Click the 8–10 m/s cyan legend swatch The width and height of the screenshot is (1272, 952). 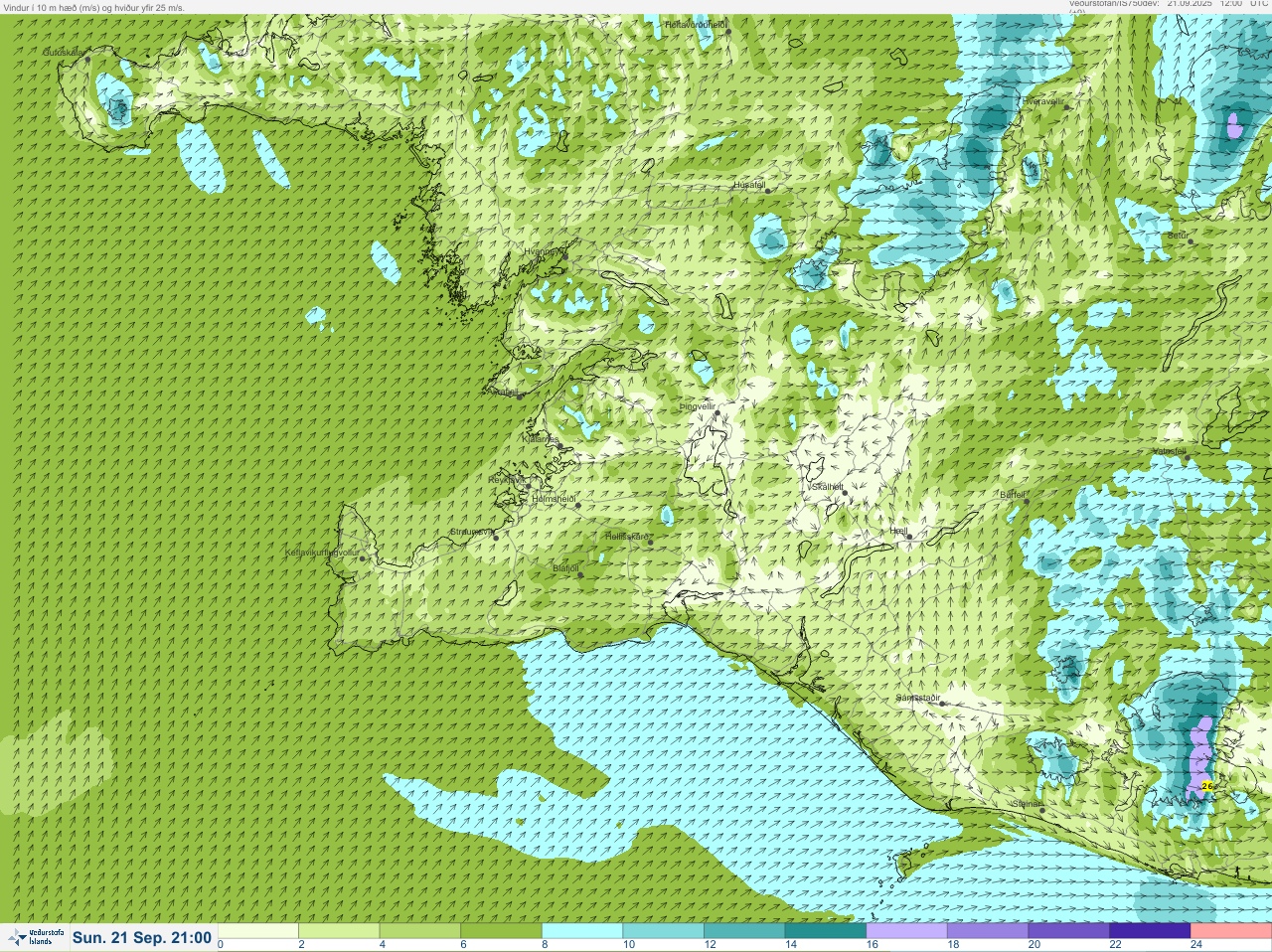coord(582,931)
